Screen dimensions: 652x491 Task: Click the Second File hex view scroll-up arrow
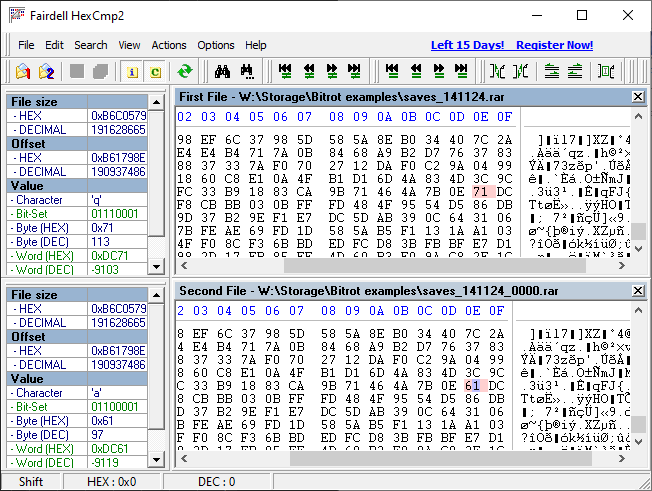(x=638, y=310)
